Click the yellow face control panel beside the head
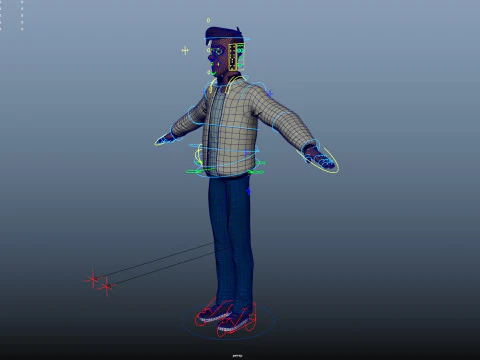 pos(232,57)
